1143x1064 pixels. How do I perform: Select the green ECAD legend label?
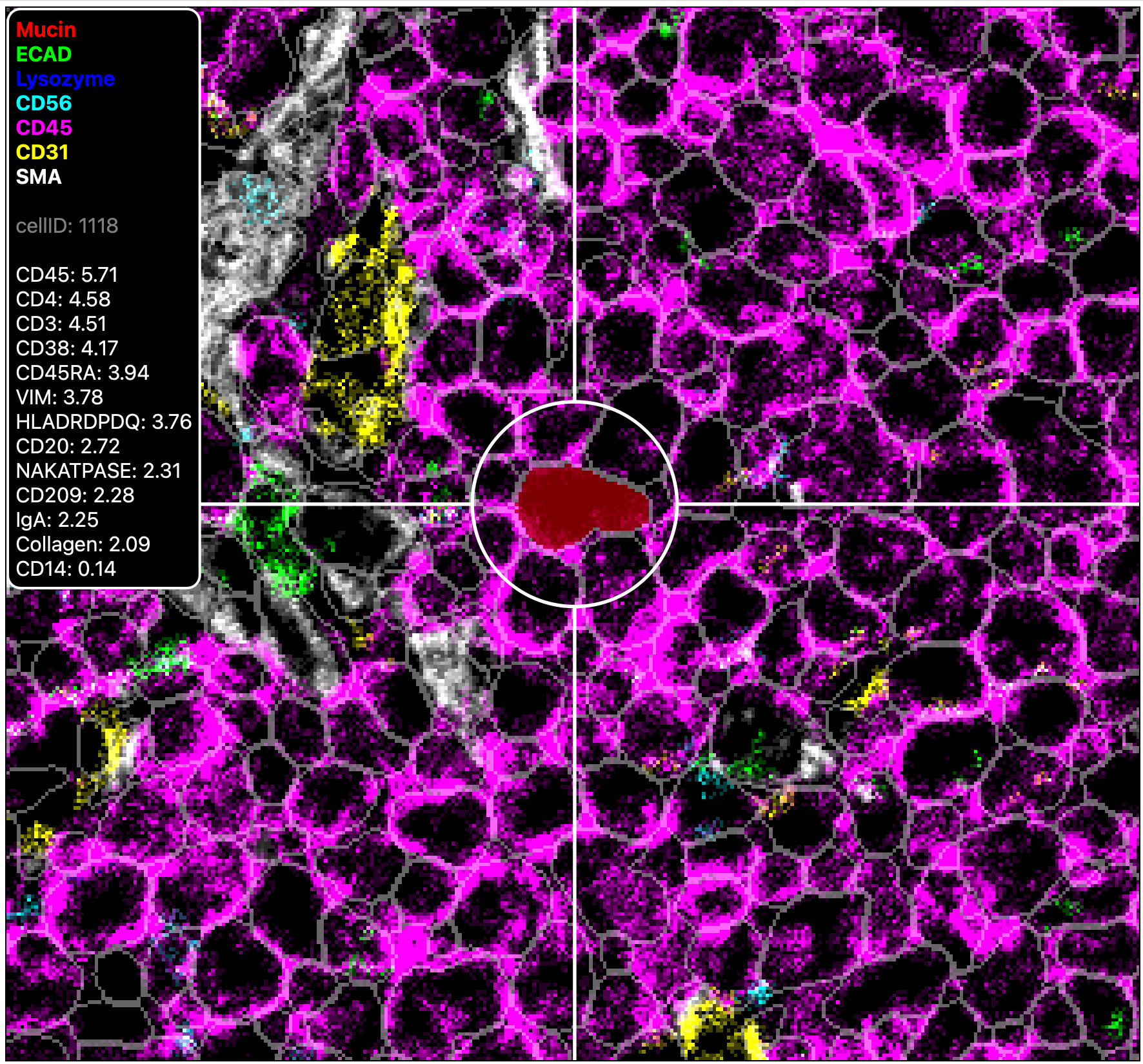[44, 54]
